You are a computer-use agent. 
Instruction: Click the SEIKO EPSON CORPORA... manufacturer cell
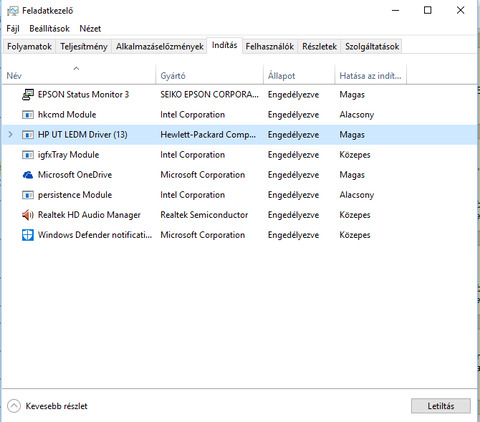click(209, 95)
